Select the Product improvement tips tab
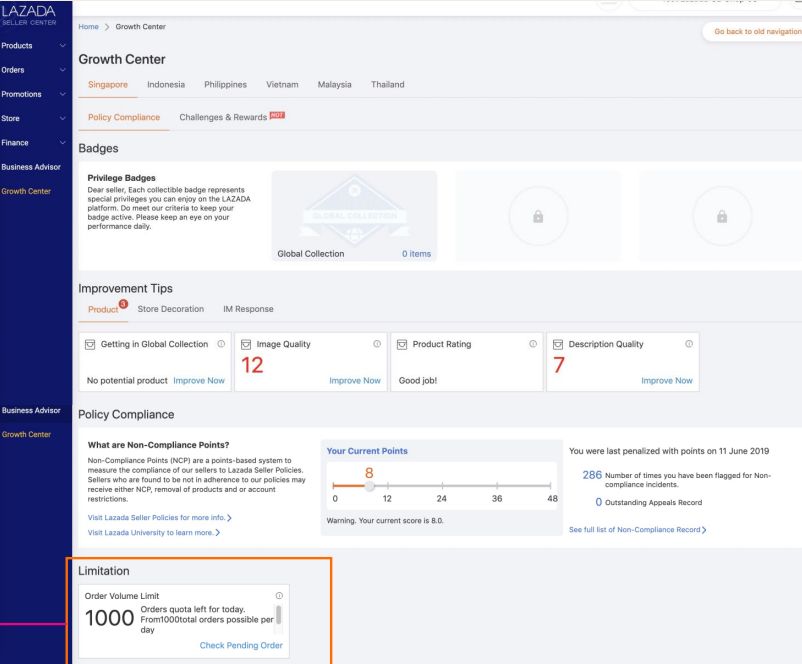802x664 pixels. coord(103,309)
